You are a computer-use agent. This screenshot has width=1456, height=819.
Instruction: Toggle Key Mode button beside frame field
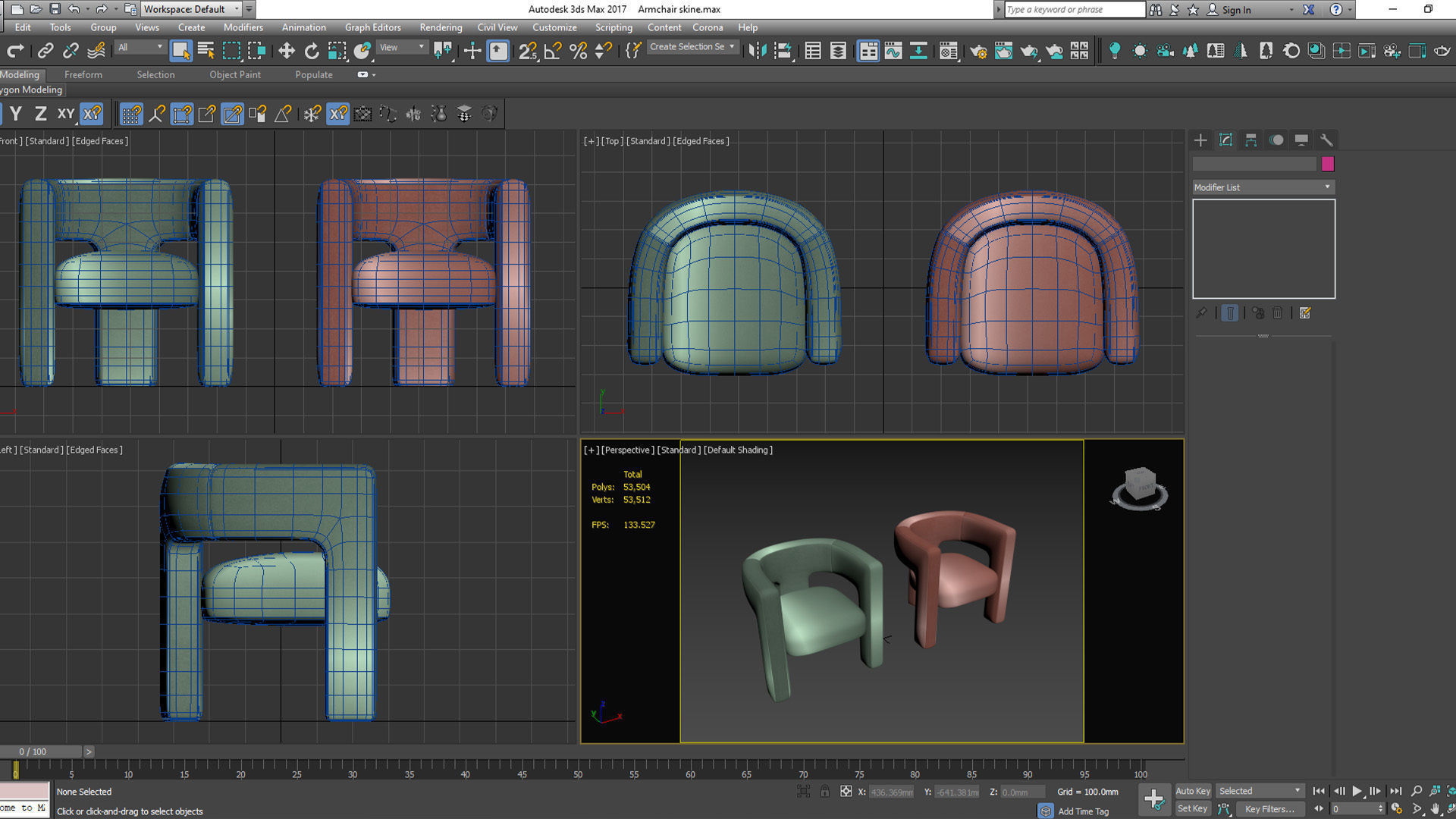(x=1319, y=809)
